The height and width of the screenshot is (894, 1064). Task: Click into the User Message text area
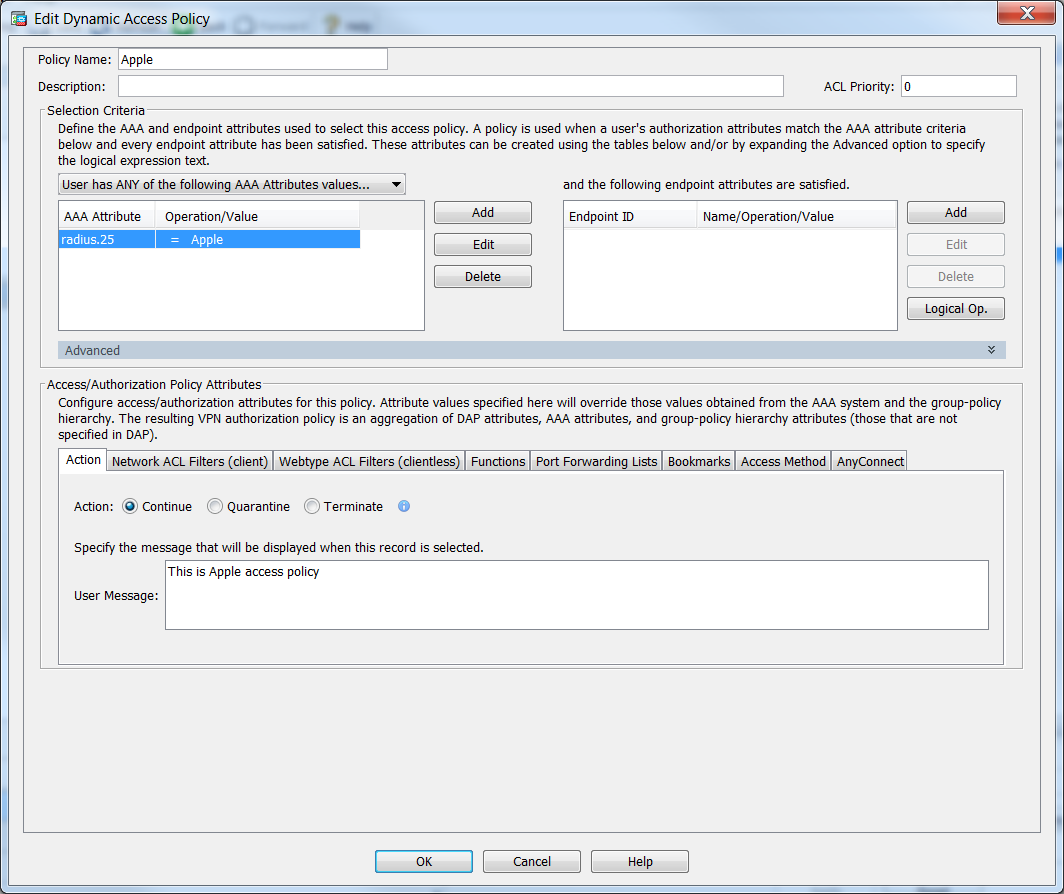tap(576, 595)
